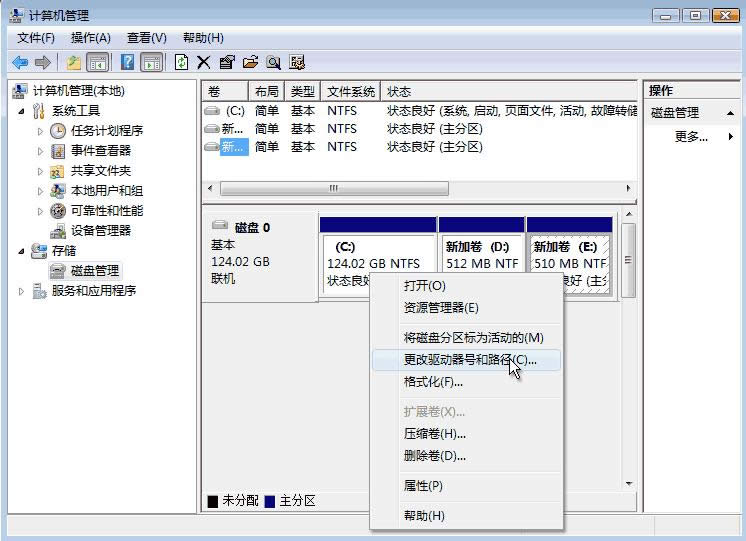The image size is (746, 541).
Task: Click the black X delete toolbar icon
Action: (x=204, y=62)
